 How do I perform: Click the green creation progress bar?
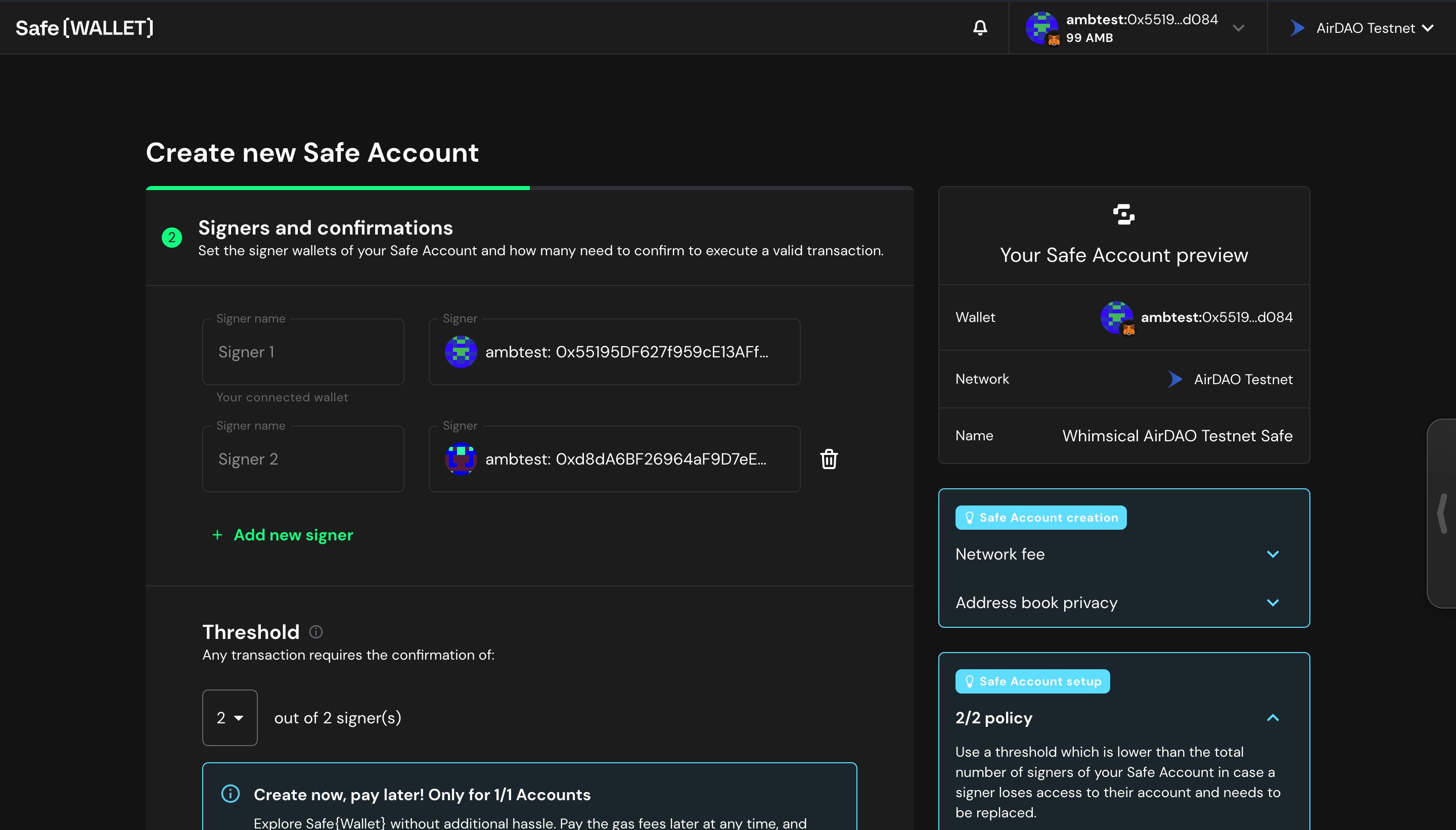[x=338, y=188]
